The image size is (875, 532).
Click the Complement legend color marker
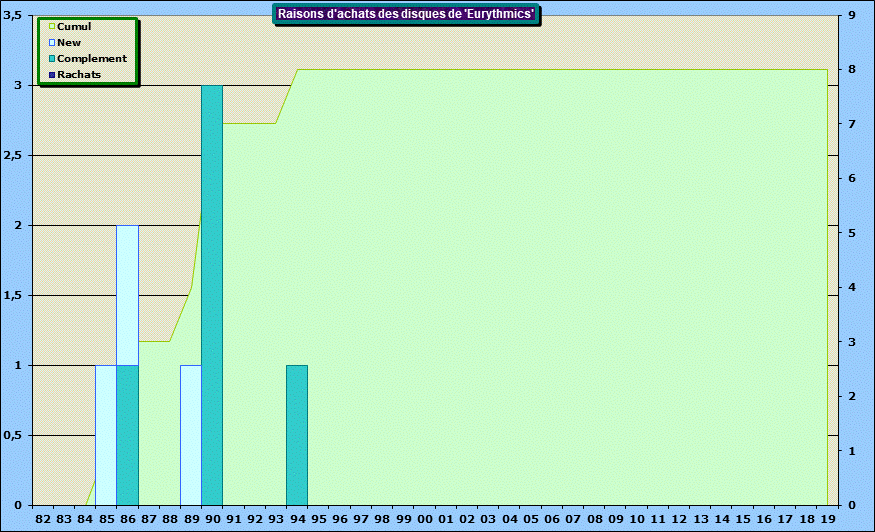click(52, 59)
